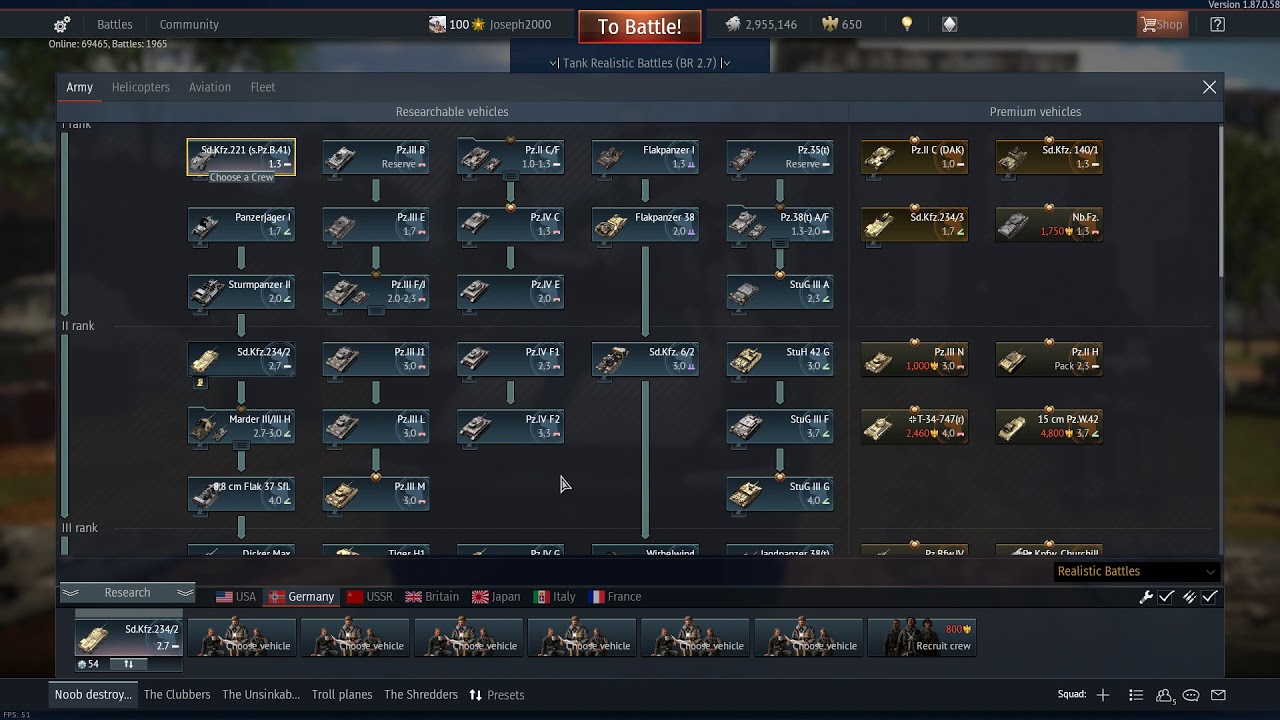Expand the Pz.II C/F vehicle group

(x=511, y=157)
